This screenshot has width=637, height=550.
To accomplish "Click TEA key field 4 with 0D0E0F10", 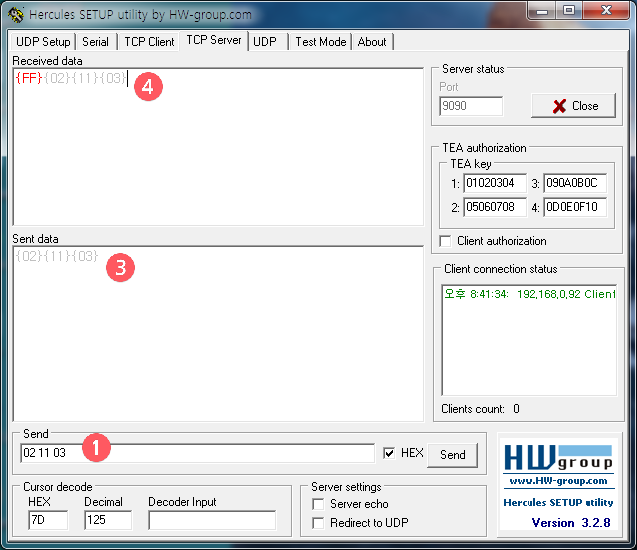I will point(575,207).
